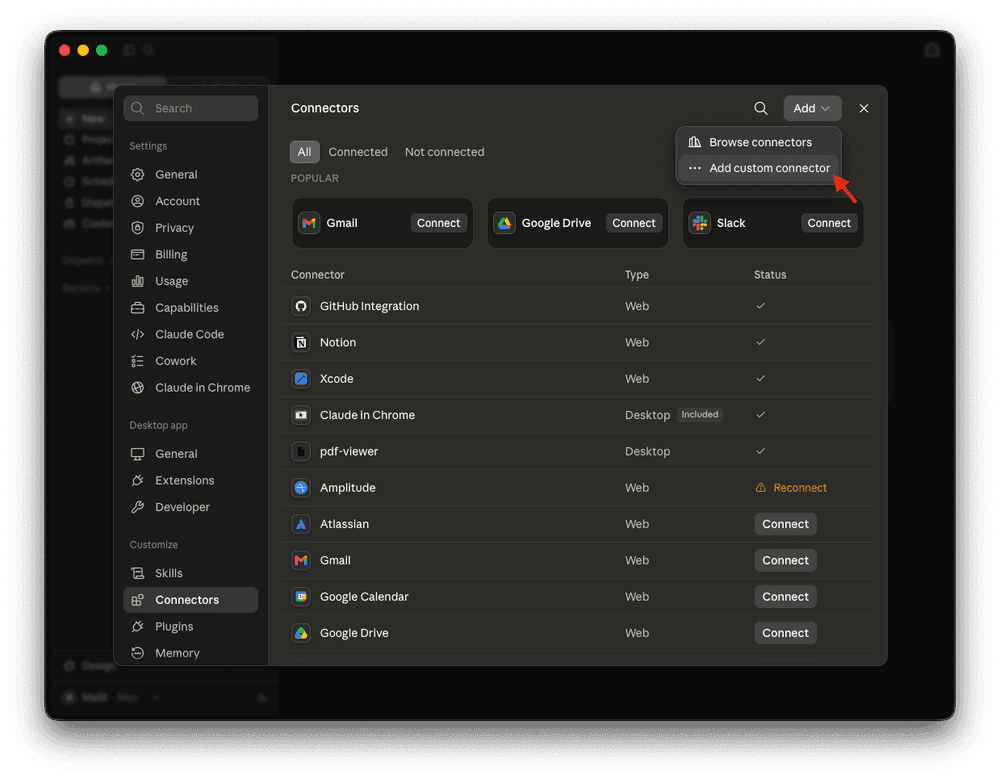Connect the Google Calendar connector

(x=785, y=597)
